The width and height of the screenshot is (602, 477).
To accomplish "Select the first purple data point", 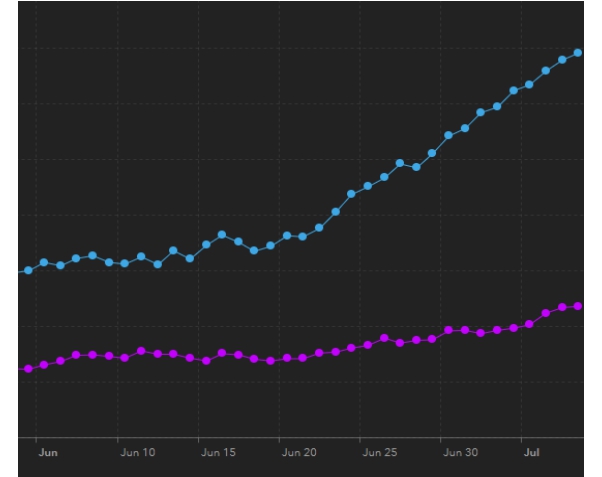I will coord(28,369).
